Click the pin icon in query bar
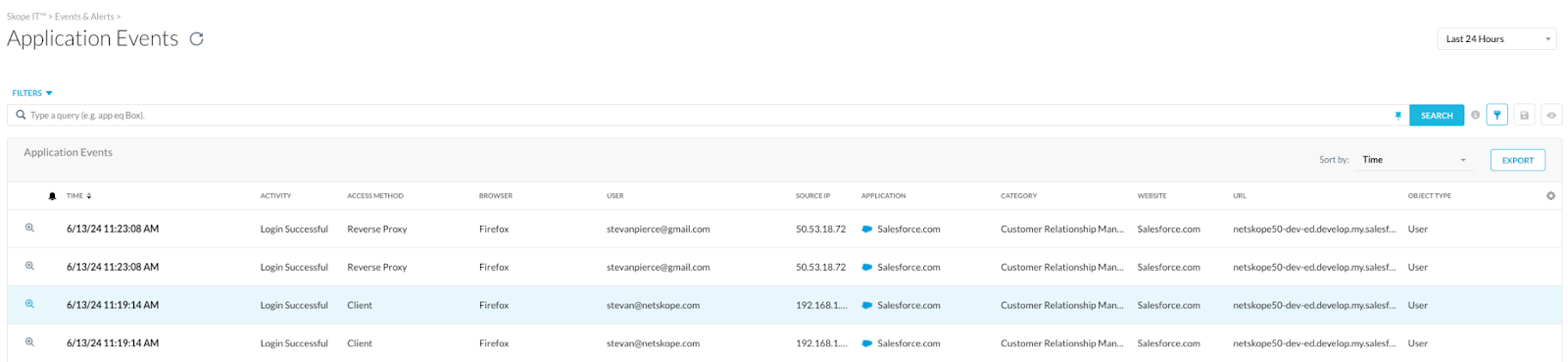 pos(1397,116)
